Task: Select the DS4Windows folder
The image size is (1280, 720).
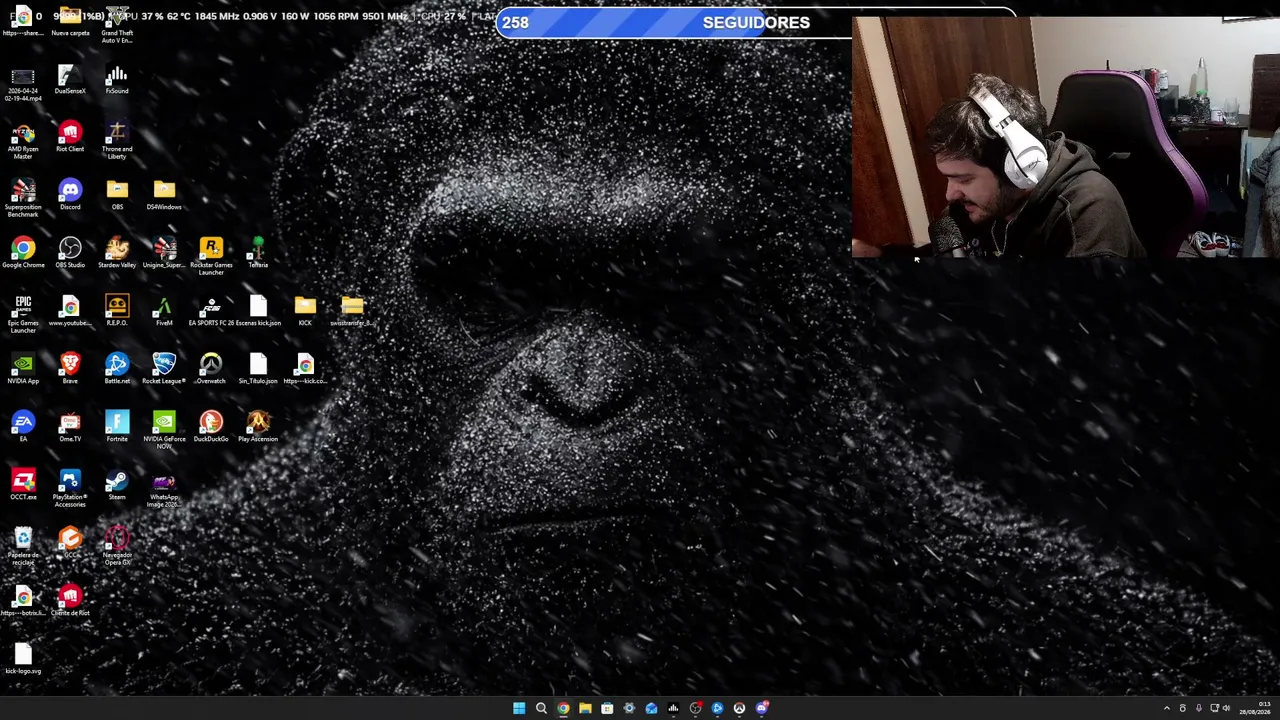Action: (164, 192)
